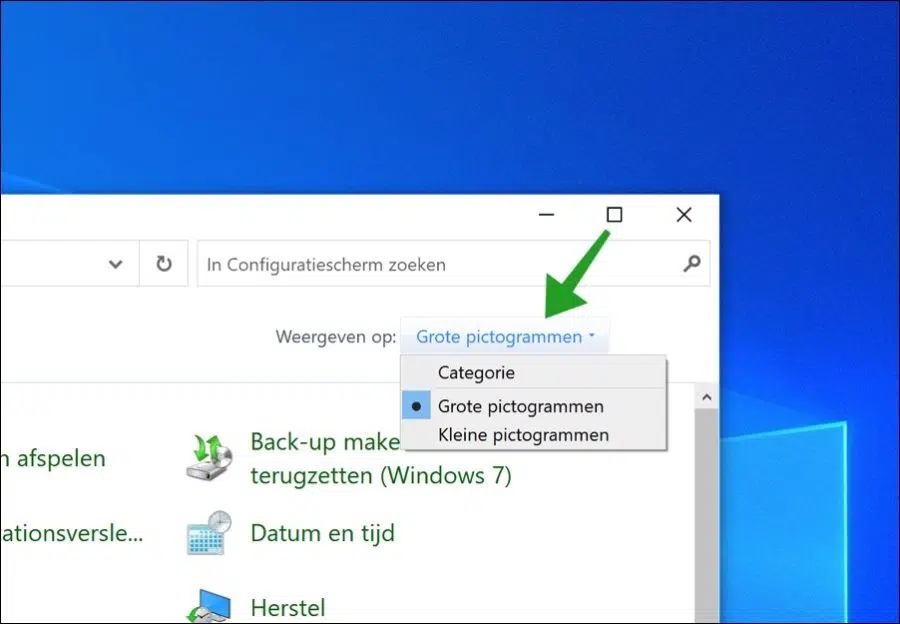This screenshot has height=624, width=900.
Task: Open Back-up maken en terugzetten (Windows 7) link
Action: tap(381, 459)
